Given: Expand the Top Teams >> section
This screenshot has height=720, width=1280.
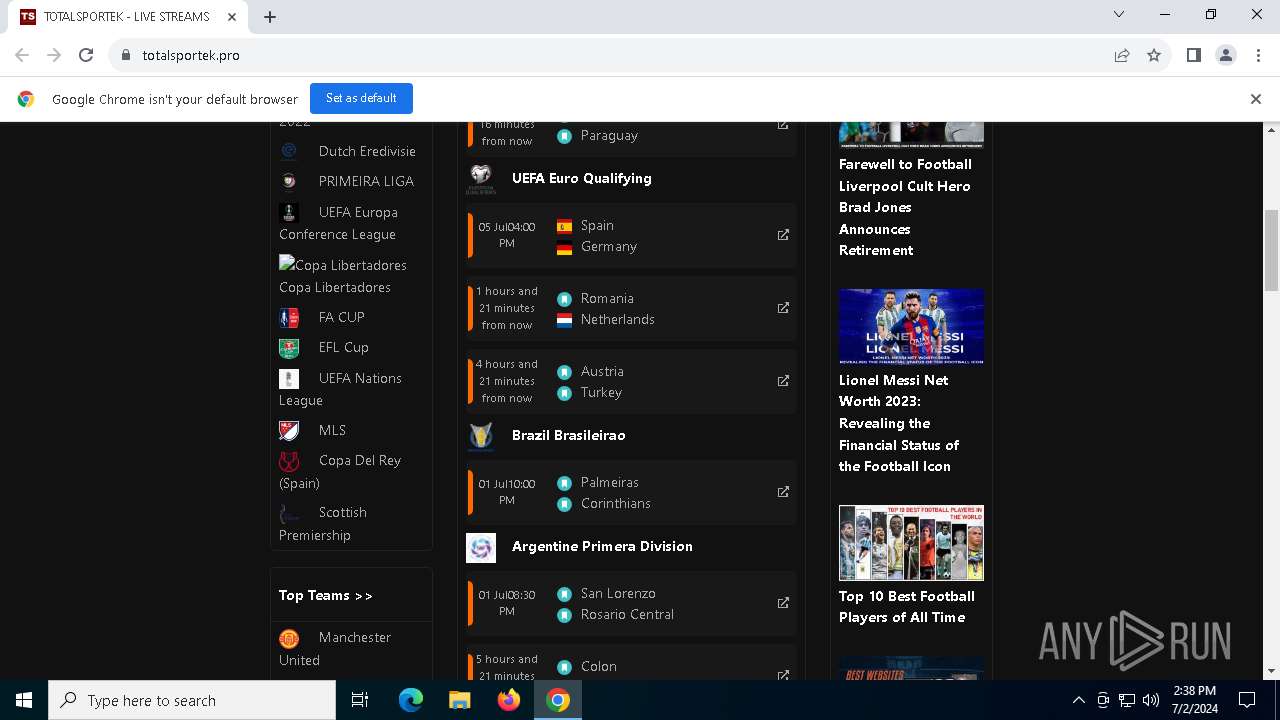Looking at the screenshot, I should [x=326, y=595].
